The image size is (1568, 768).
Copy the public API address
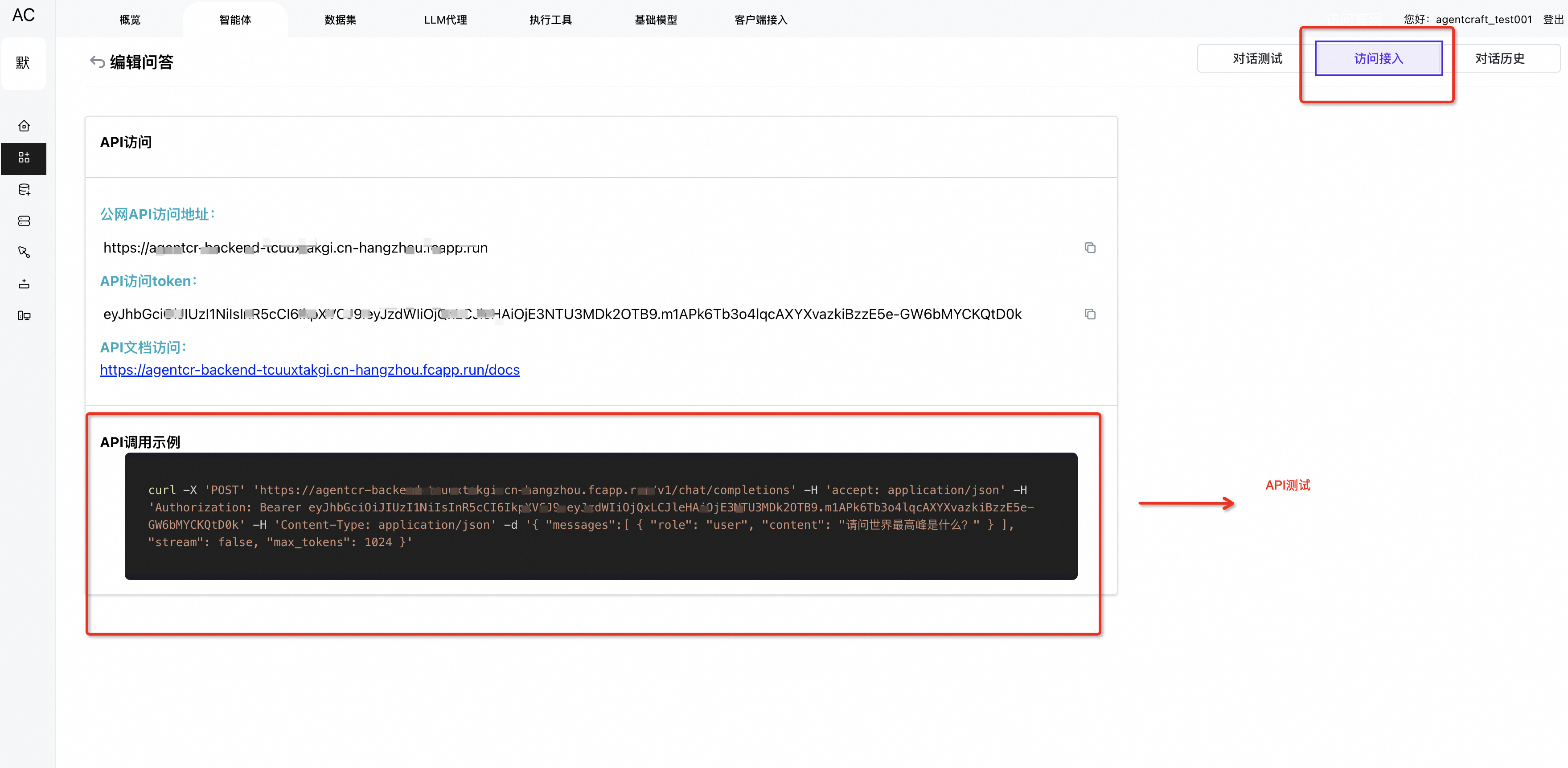1090,248
